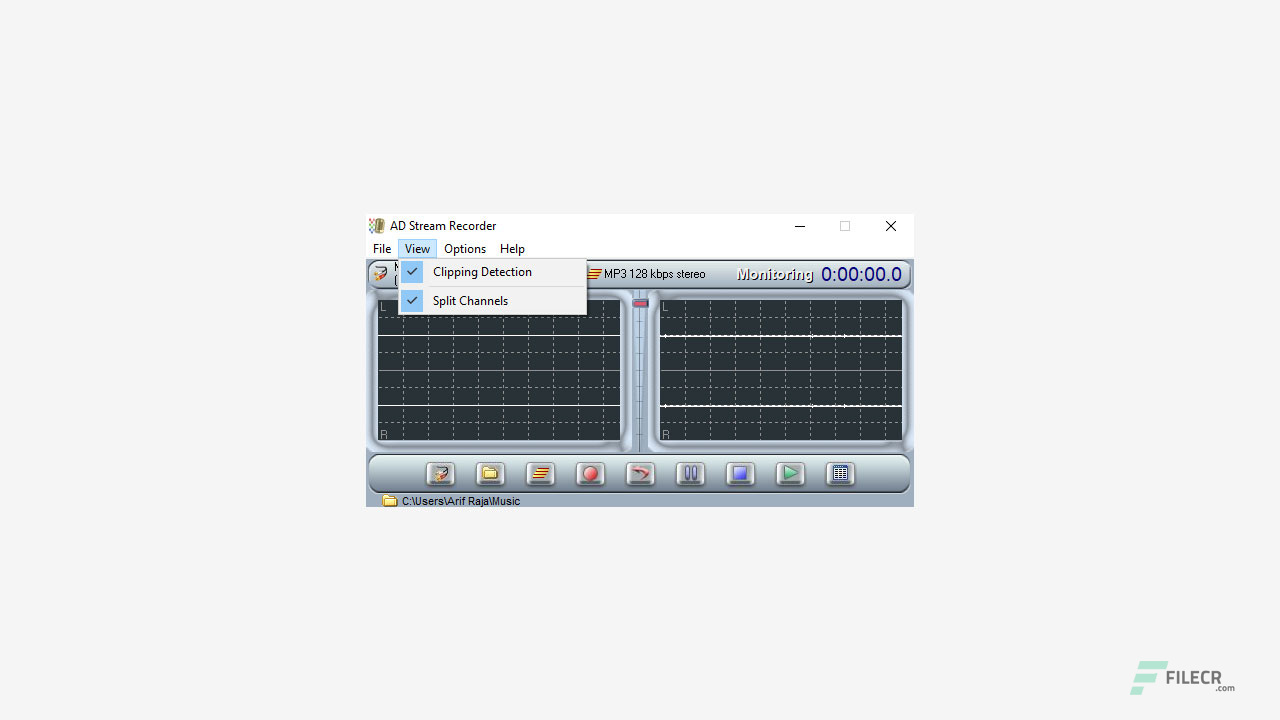Viewport: 1280px width, 720px height.
Task: Play the recording with the green Play button
Action: click(790, 474)
